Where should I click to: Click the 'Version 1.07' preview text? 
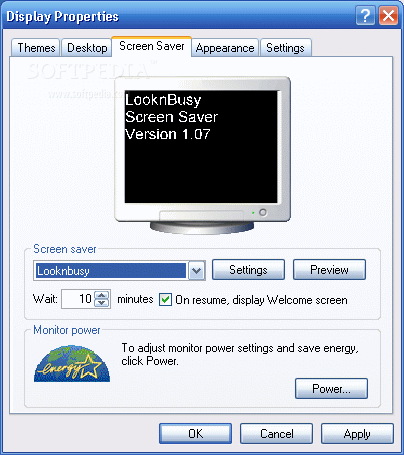coord(167,134)
